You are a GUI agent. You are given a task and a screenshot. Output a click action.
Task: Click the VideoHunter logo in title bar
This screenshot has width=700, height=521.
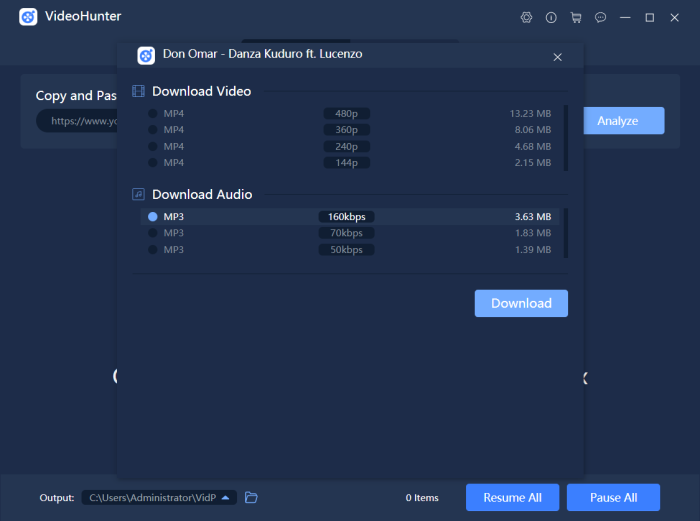pyautogui.click(x=28, y=17)
